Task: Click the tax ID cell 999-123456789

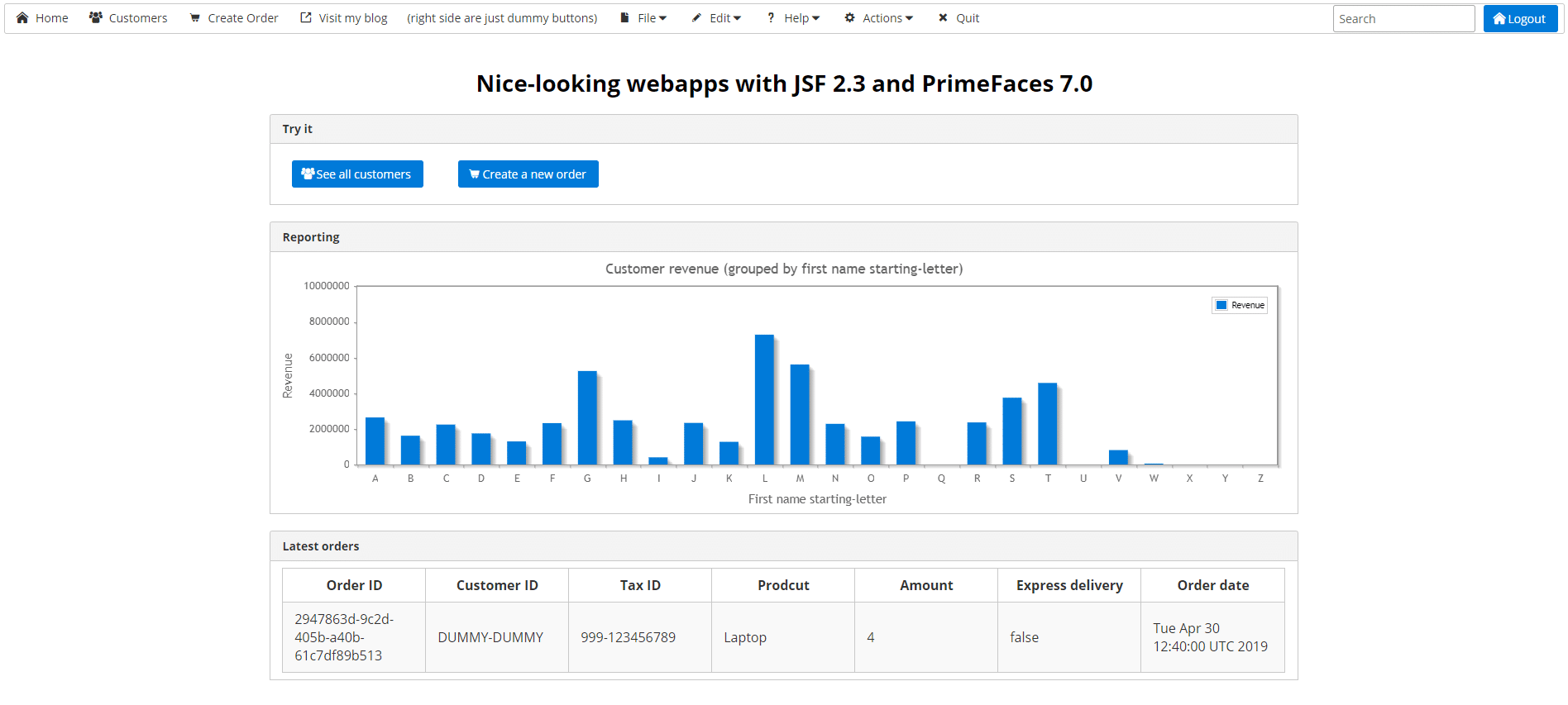Action: pyautogui.click(x=640, y=637)
